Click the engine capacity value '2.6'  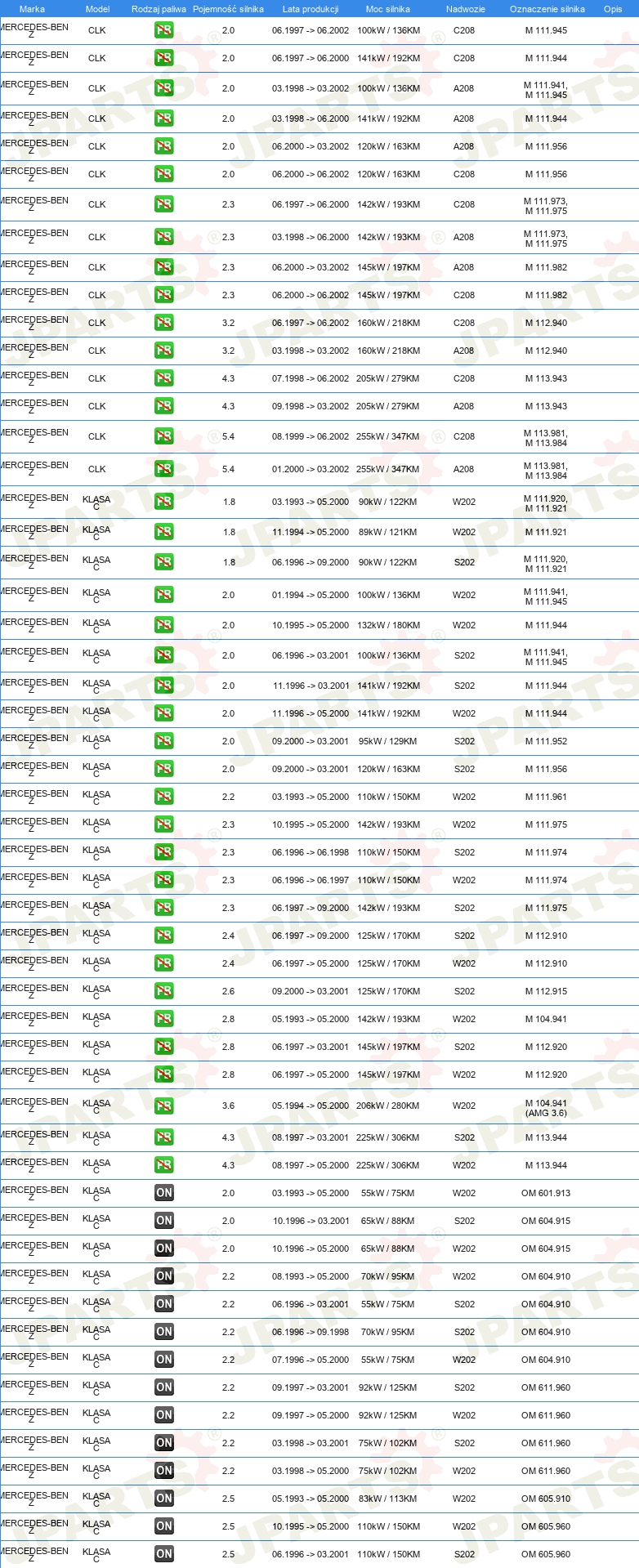click(x=228, y=991)
